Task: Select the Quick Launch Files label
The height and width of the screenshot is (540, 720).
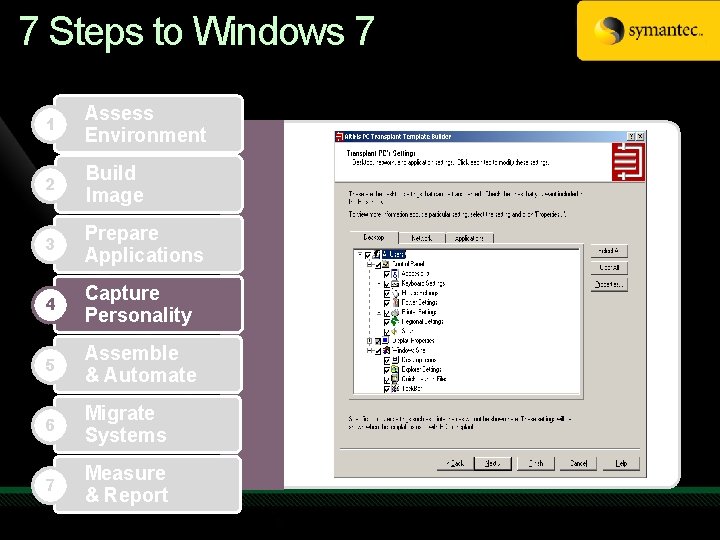Action: tap(424, 379)
